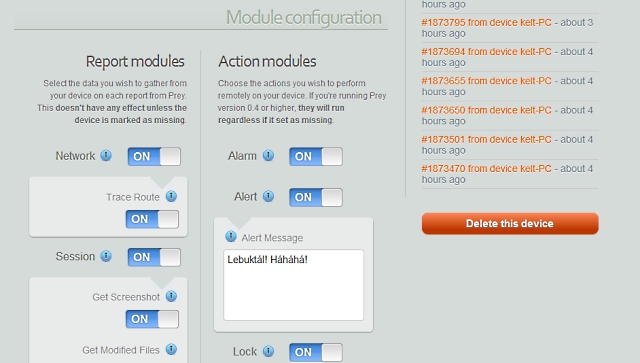640x363 pixels.
Task: Switch off Get Screenshot
Action: (152, 319)
